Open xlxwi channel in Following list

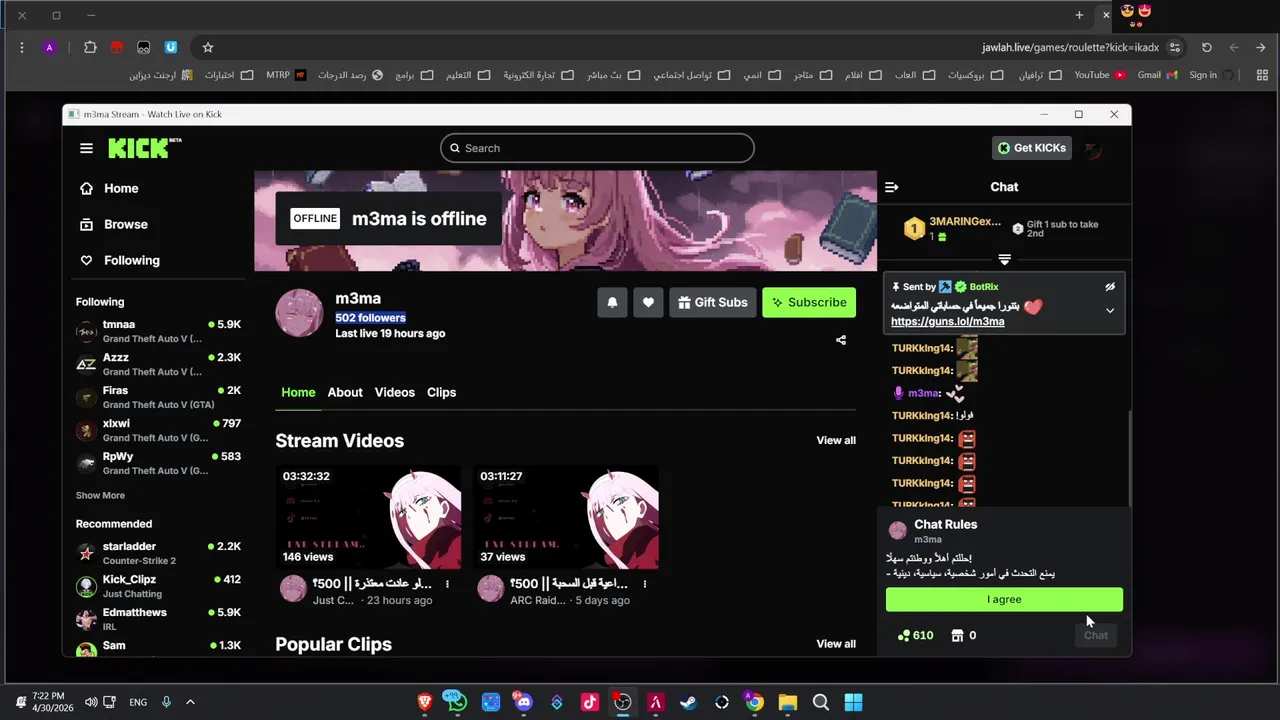point(159,430)
